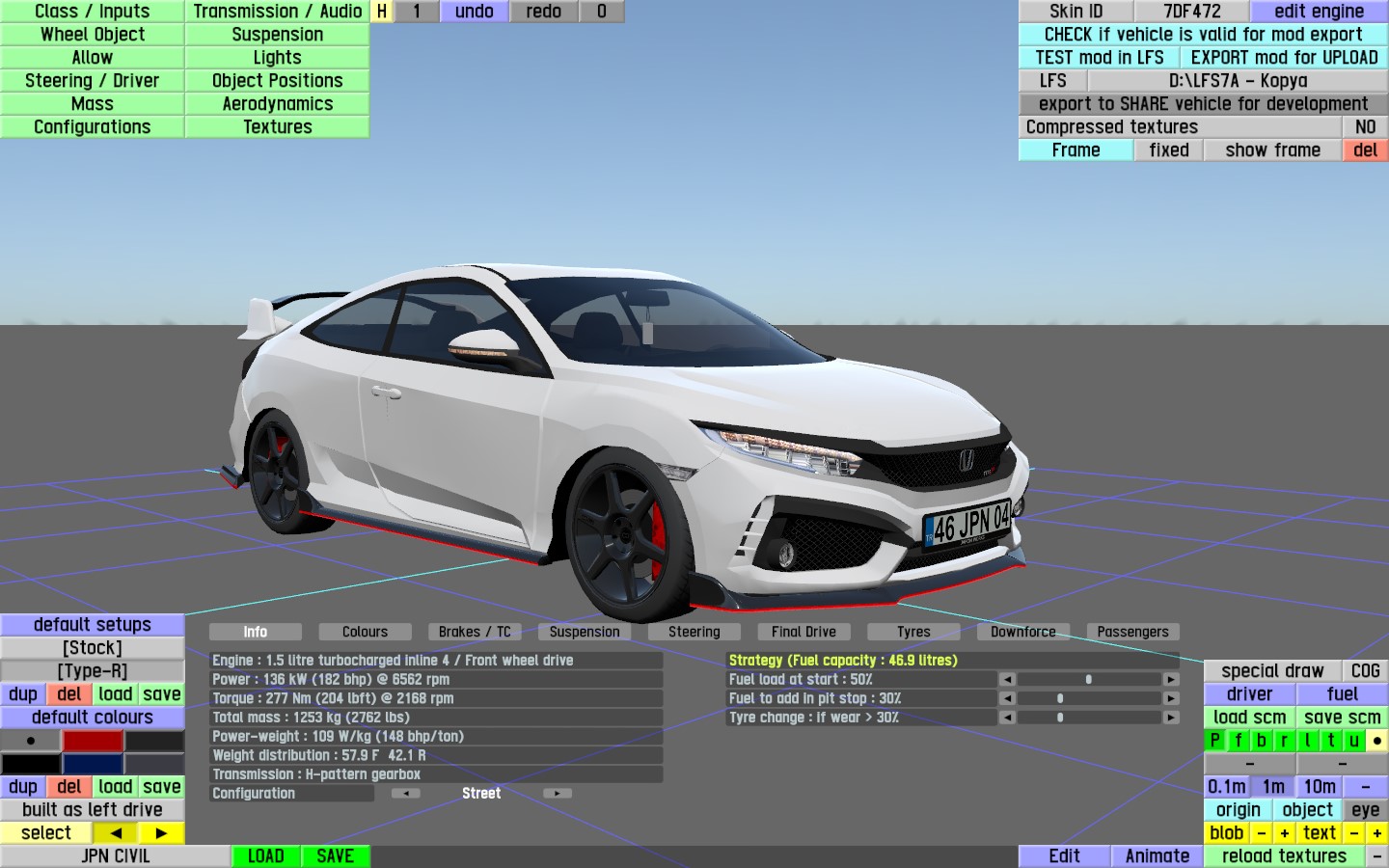The image size is (1389, 868).
Task: Click the dot swatch under default colours
Action: 31,741
